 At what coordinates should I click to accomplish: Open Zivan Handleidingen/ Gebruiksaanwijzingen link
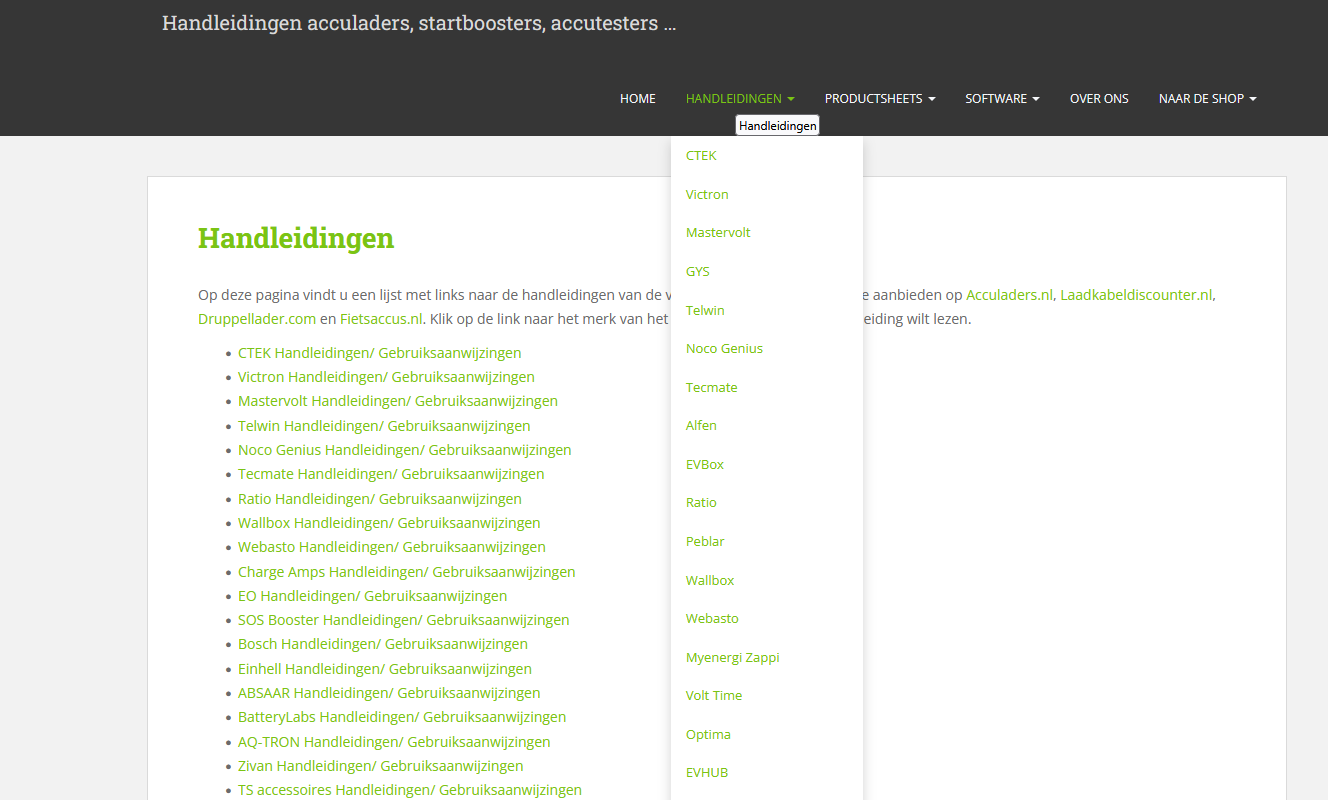380,766
